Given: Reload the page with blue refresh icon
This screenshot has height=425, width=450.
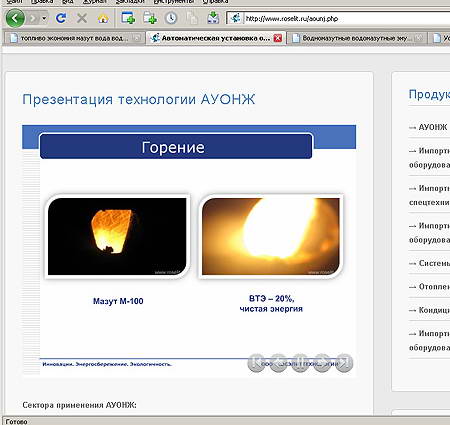Looking at the screenshot, I should pyautogui.click(x=61, y=18).
